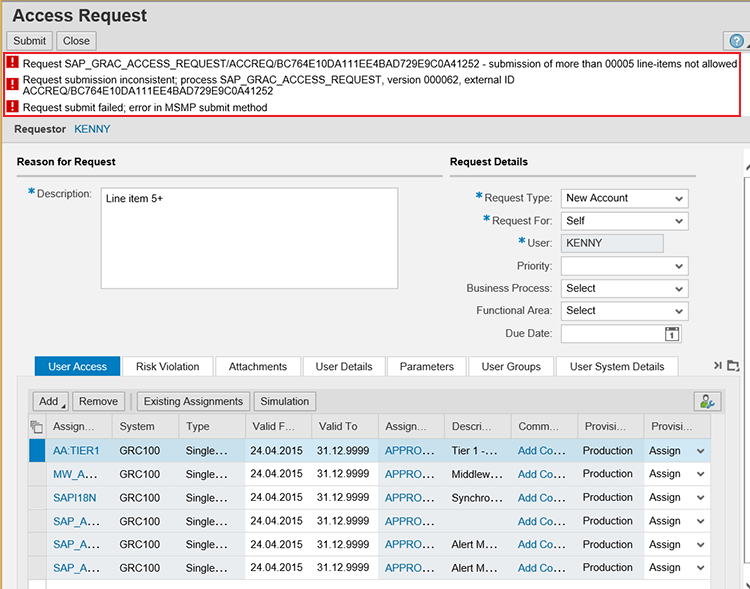Click the error icon beside 'Request submit failed'

pyautogui.click(x=13, y=106)
